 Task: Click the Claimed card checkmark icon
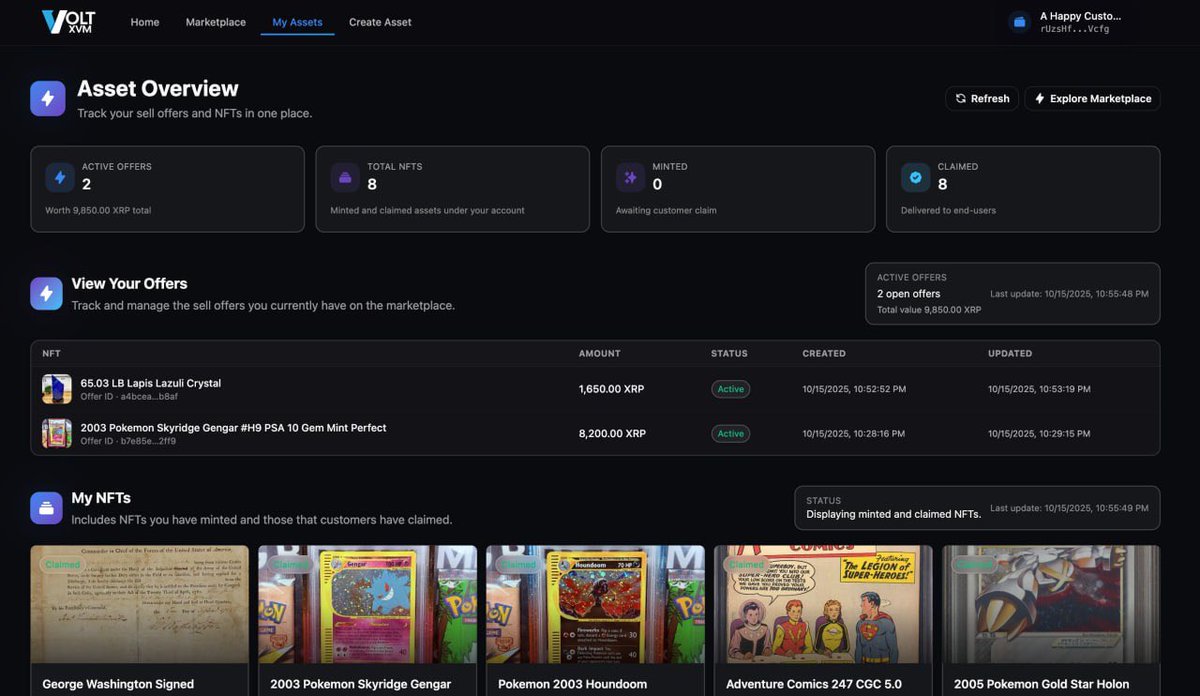(x=915, y=178)
